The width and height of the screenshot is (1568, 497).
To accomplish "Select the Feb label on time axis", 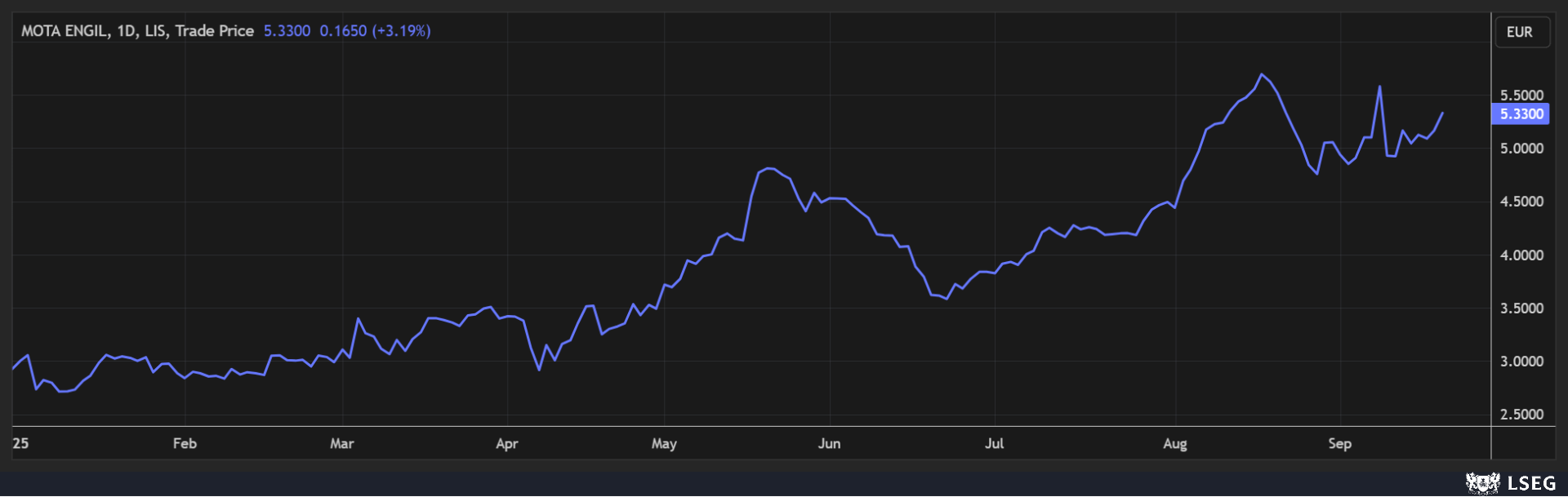I will [185, 444].
